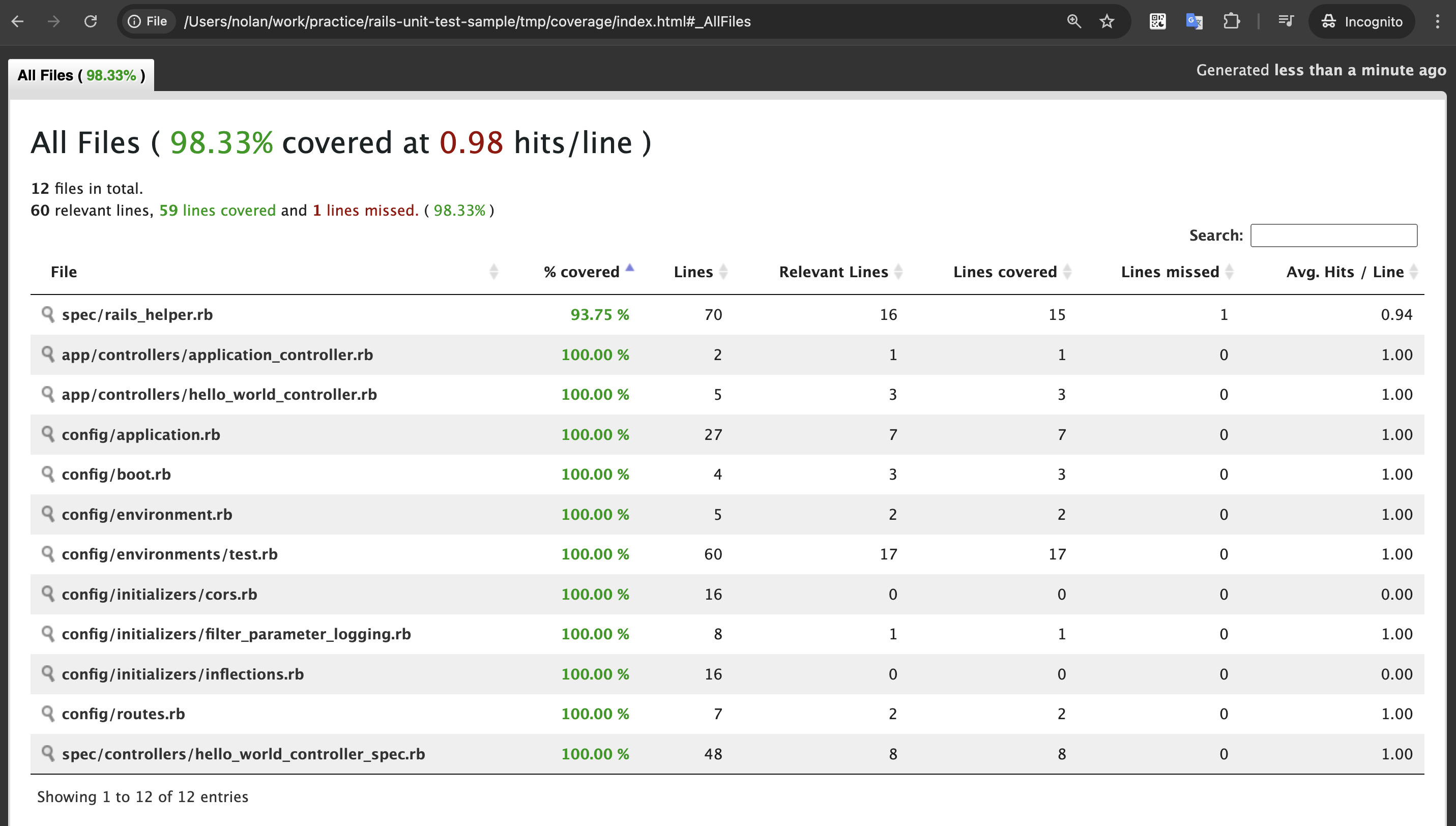The width and height of the screenshot is (1456, 826).
Task: Open the media control playlist icon
Action: (1286, 21)
